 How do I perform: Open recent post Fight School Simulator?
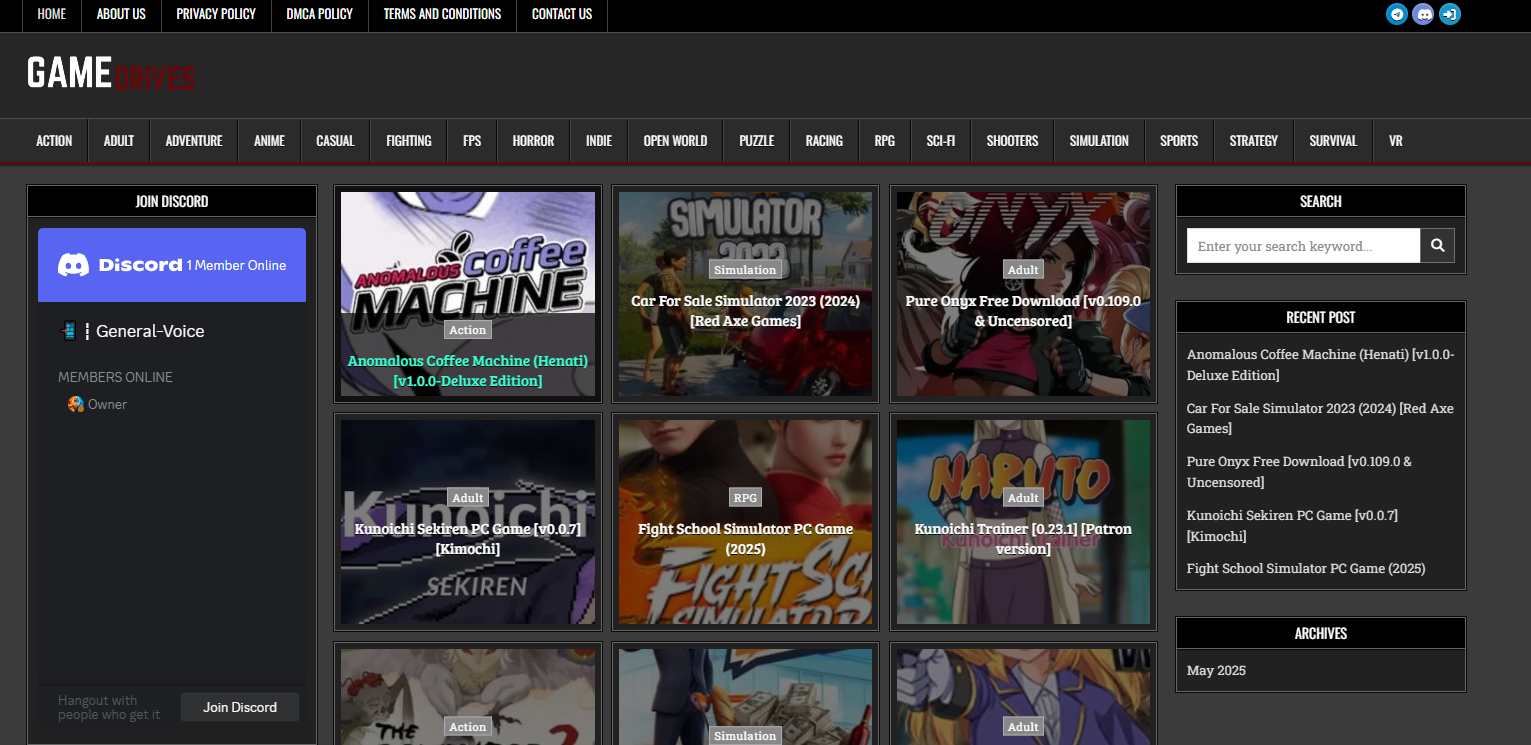pos(1306,568)
